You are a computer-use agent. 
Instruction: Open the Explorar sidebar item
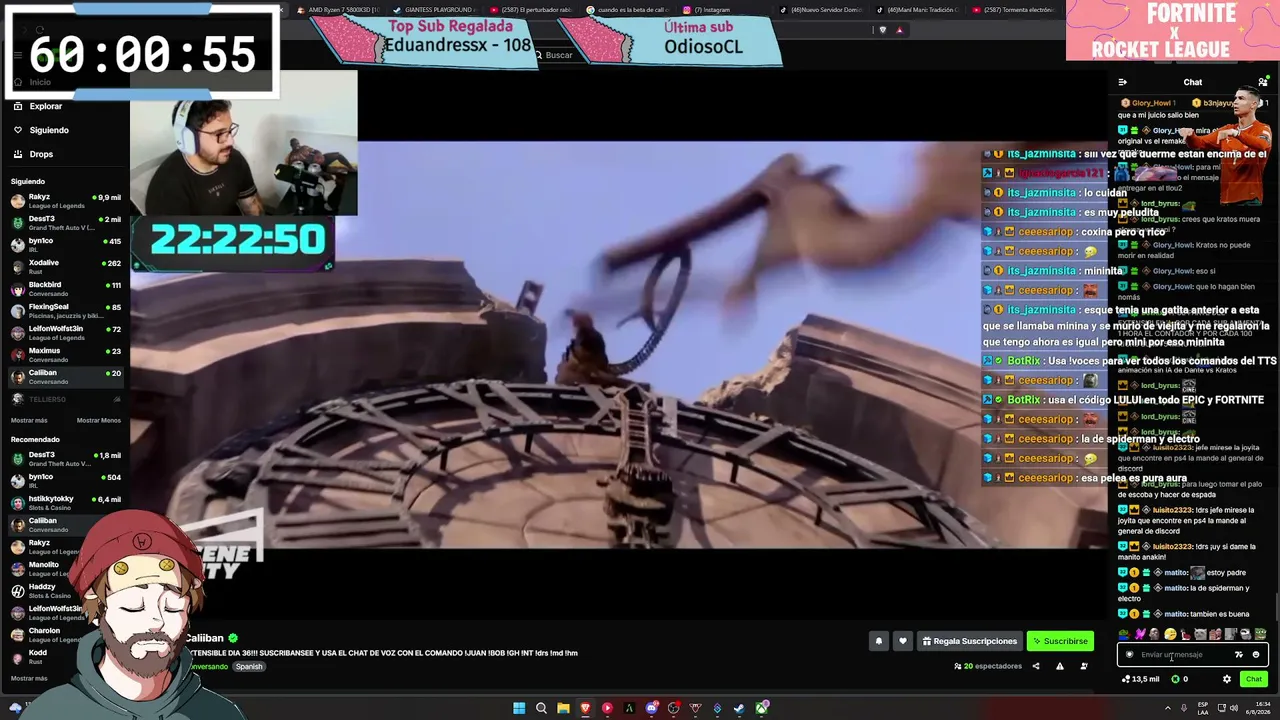tap(65, 106)
